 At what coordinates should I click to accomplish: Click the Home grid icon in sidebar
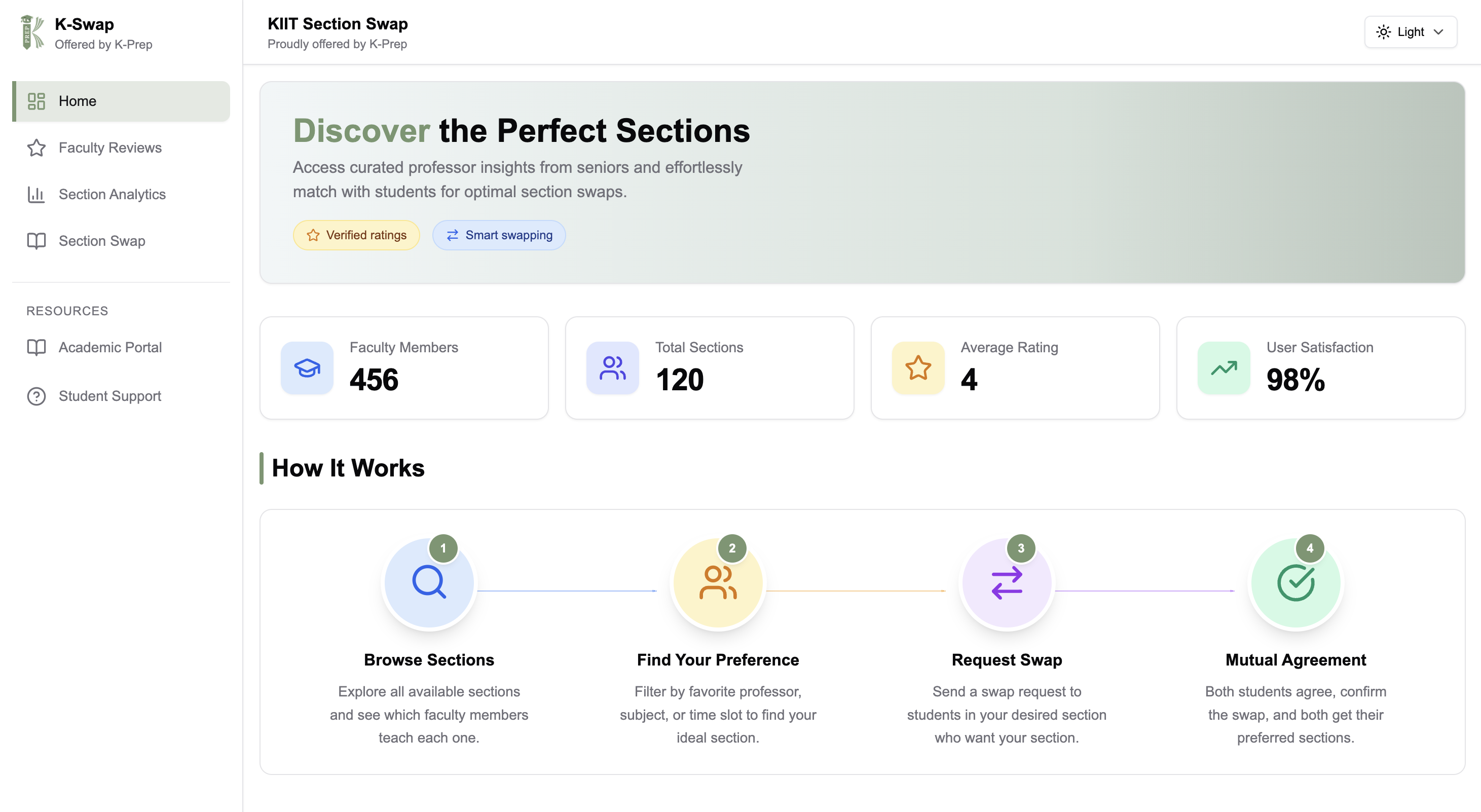36,101
